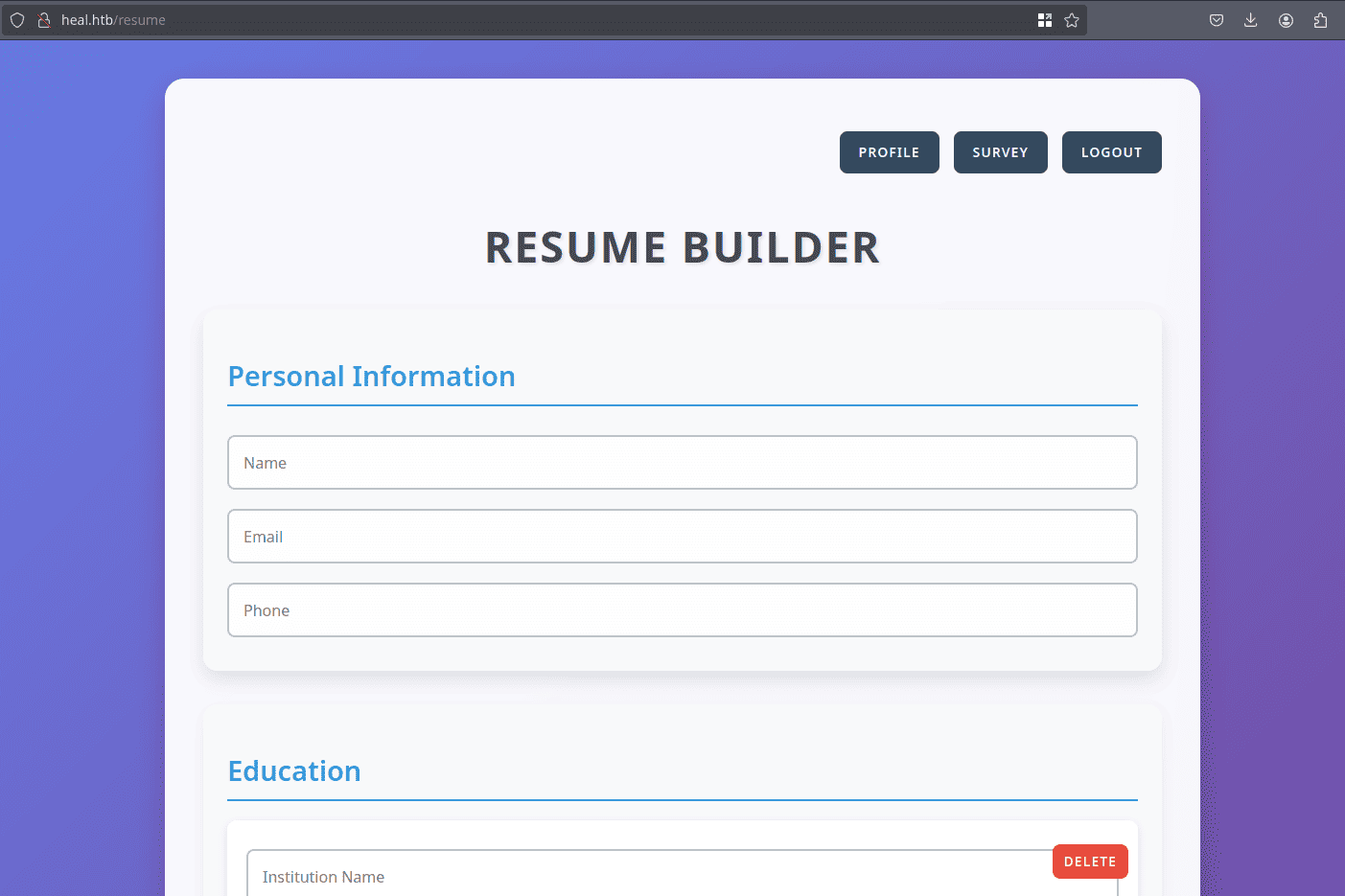1345x896 pixels.
Task: Bookmark this page with the star
Action: click(1072, 20)
